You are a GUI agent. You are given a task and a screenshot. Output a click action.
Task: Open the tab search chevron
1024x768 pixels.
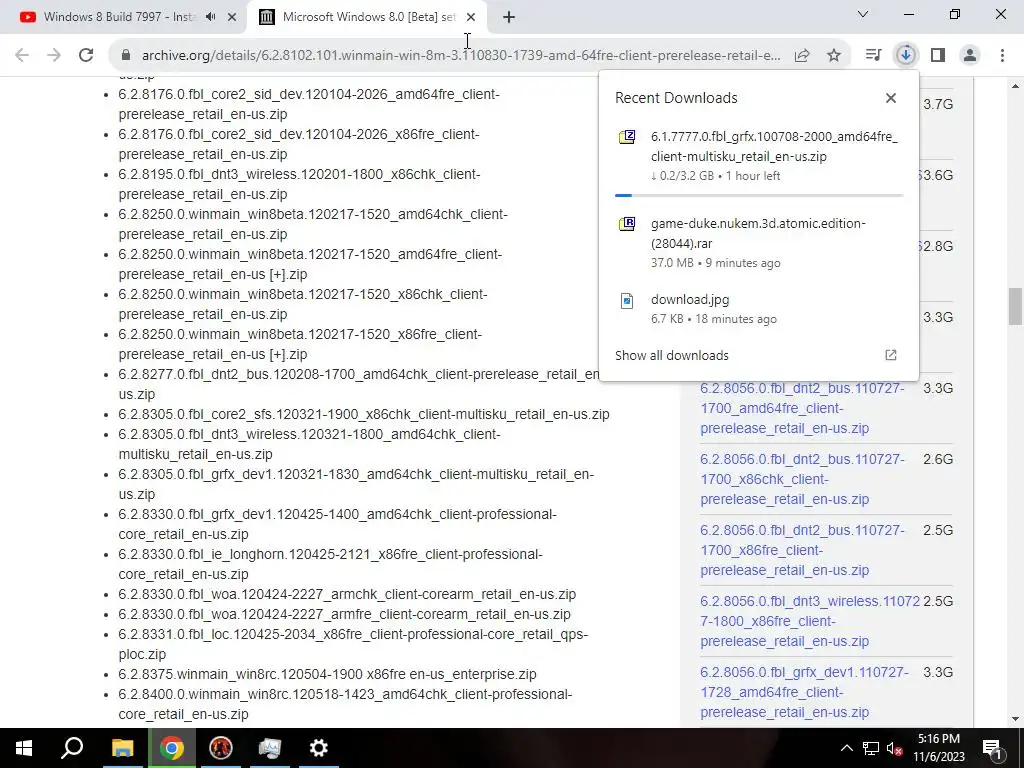click(863, 14)
